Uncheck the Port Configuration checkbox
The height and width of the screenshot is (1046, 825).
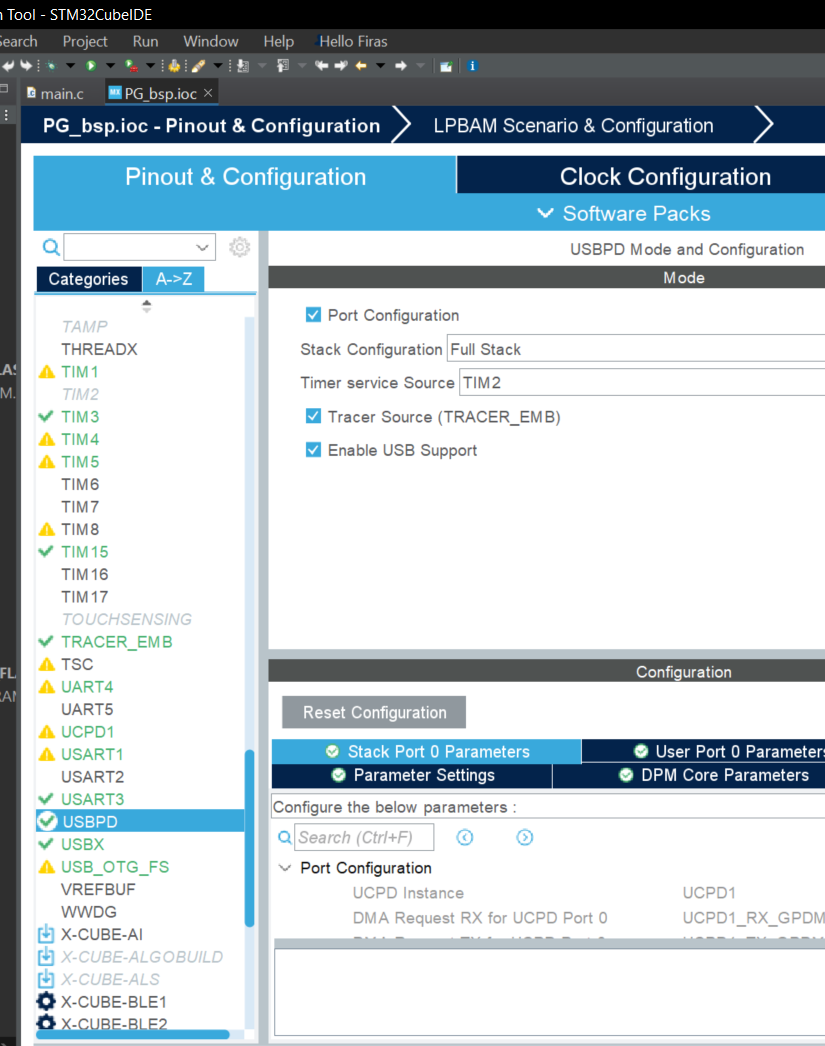[313, 314]
